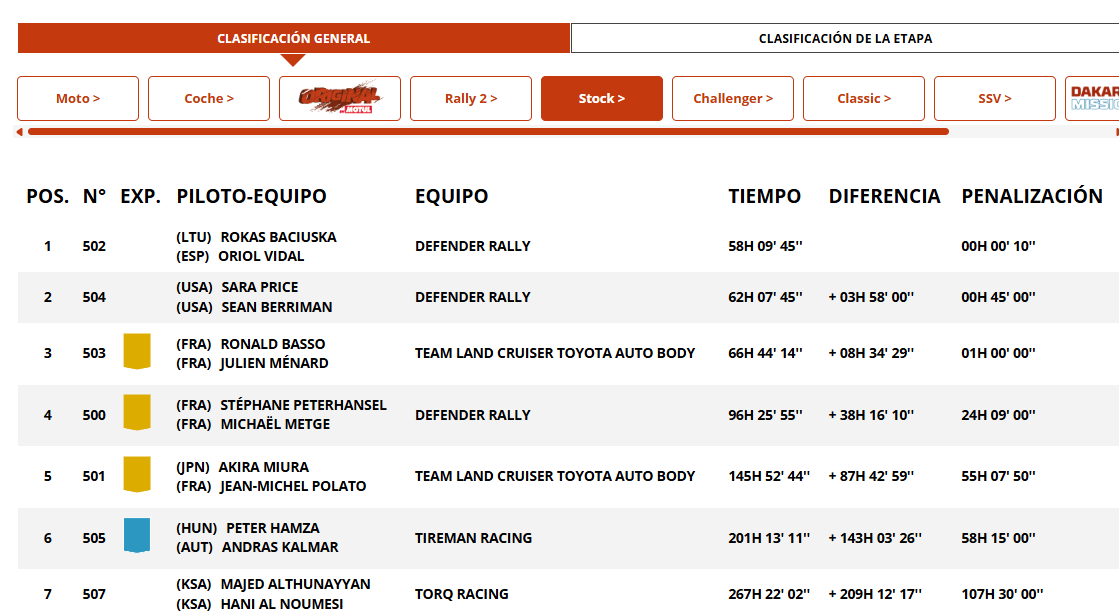The width and height of the screenshot is (1119, 614).
Task: Click blue experience badge for Peter Hamza
Action: (137, 535)
